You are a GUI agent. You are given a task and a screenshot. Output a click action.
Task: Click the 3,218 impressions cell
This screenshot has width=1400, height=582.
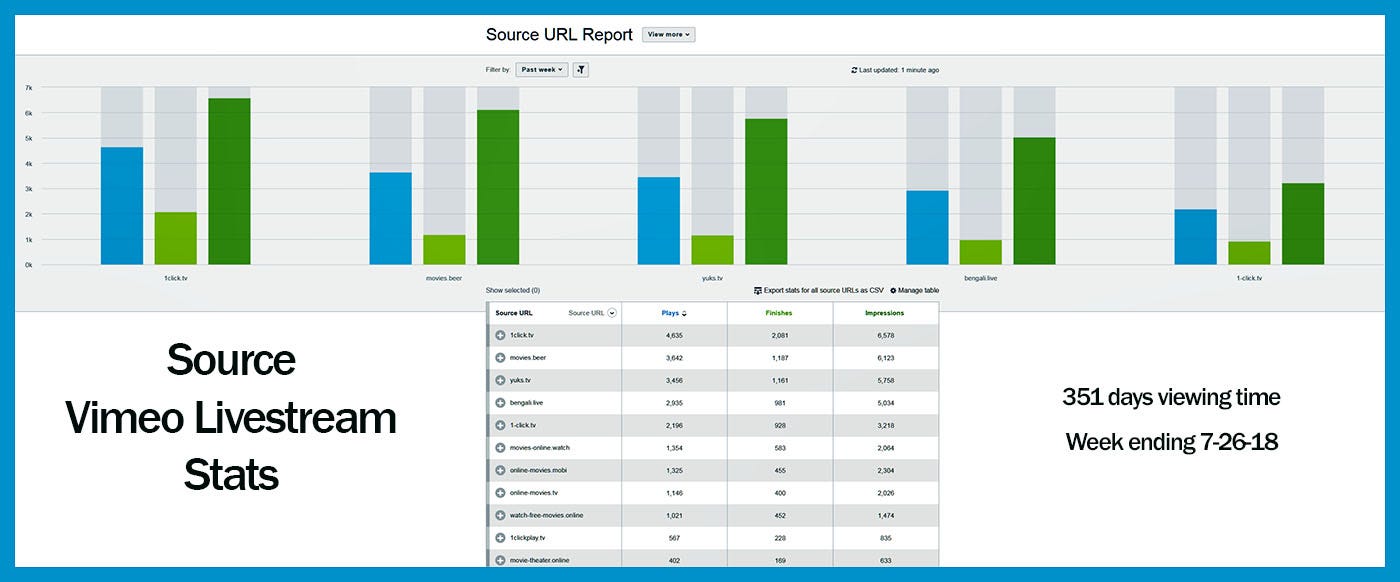coord(885,425)
